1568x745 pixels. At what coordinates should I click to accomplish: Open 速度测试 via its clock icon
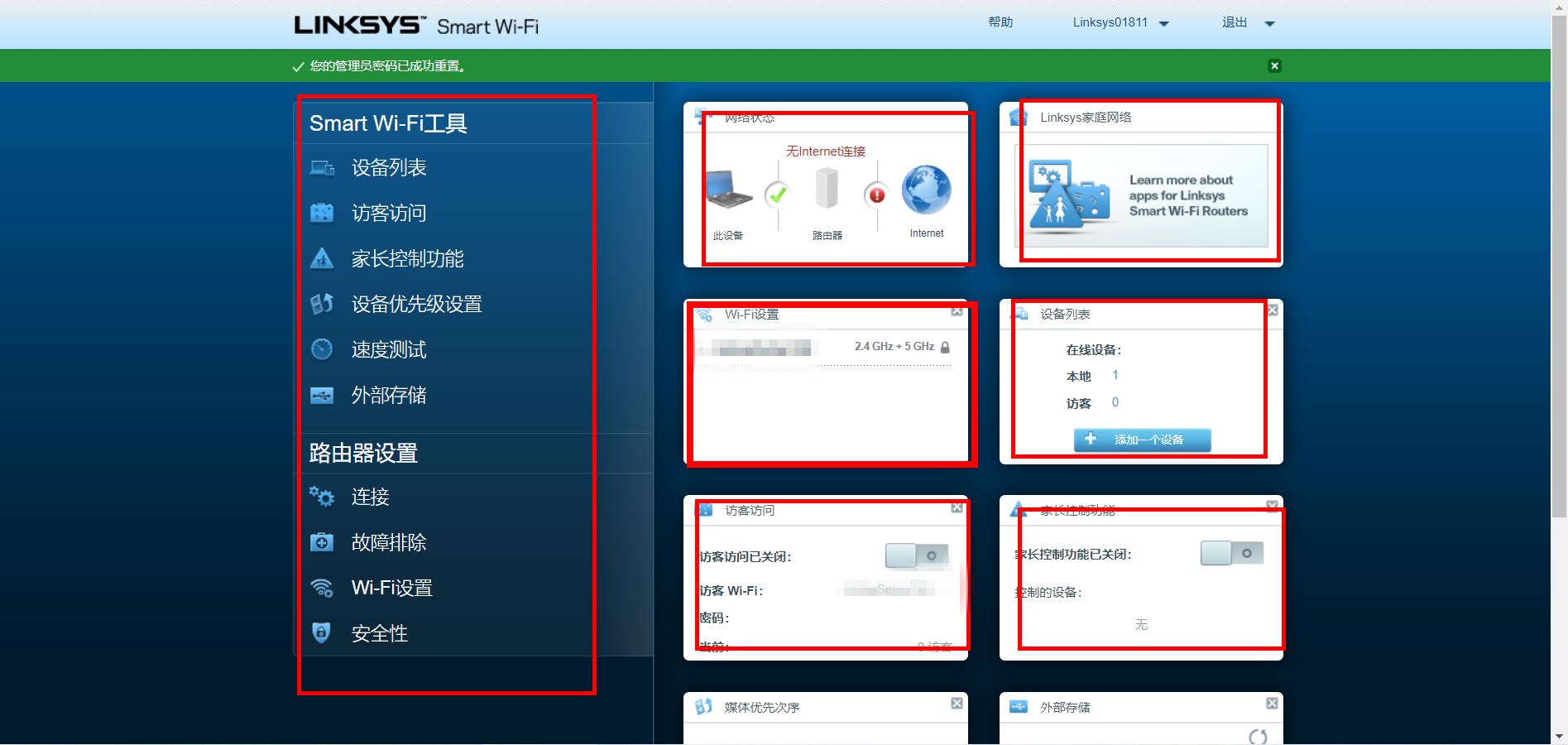click(324, 349)
